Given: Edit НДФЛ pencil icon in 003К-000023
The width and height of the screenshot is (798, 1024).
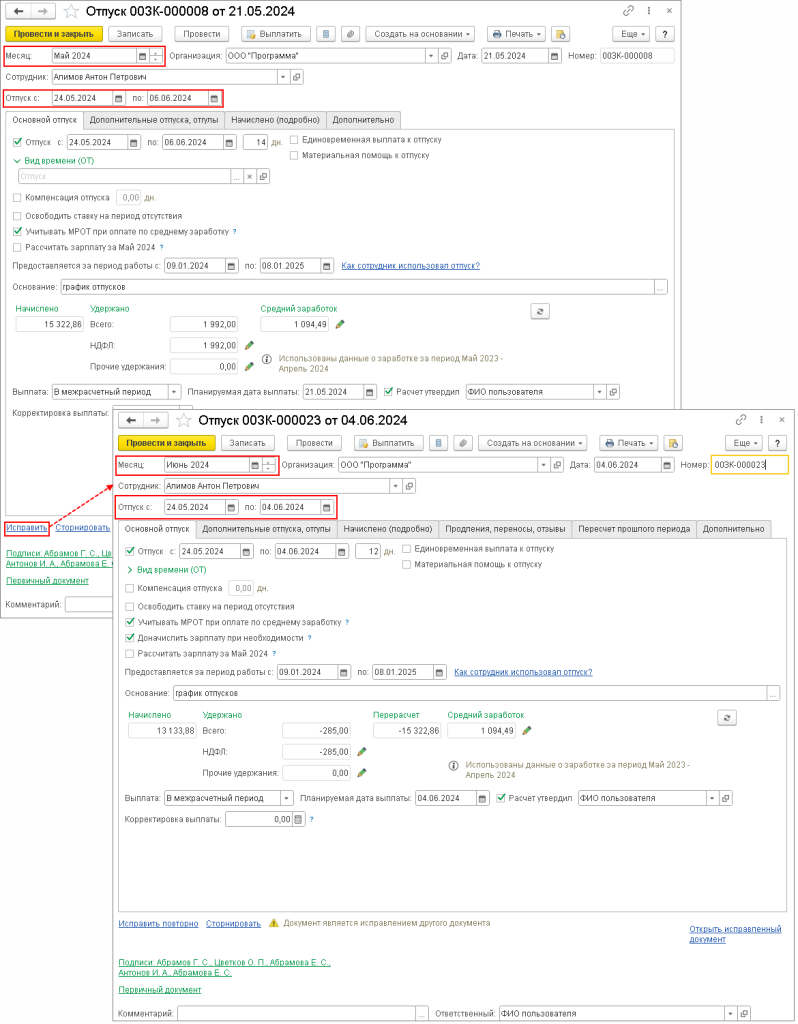Looking at the screenshot, I should pos(362,752).
